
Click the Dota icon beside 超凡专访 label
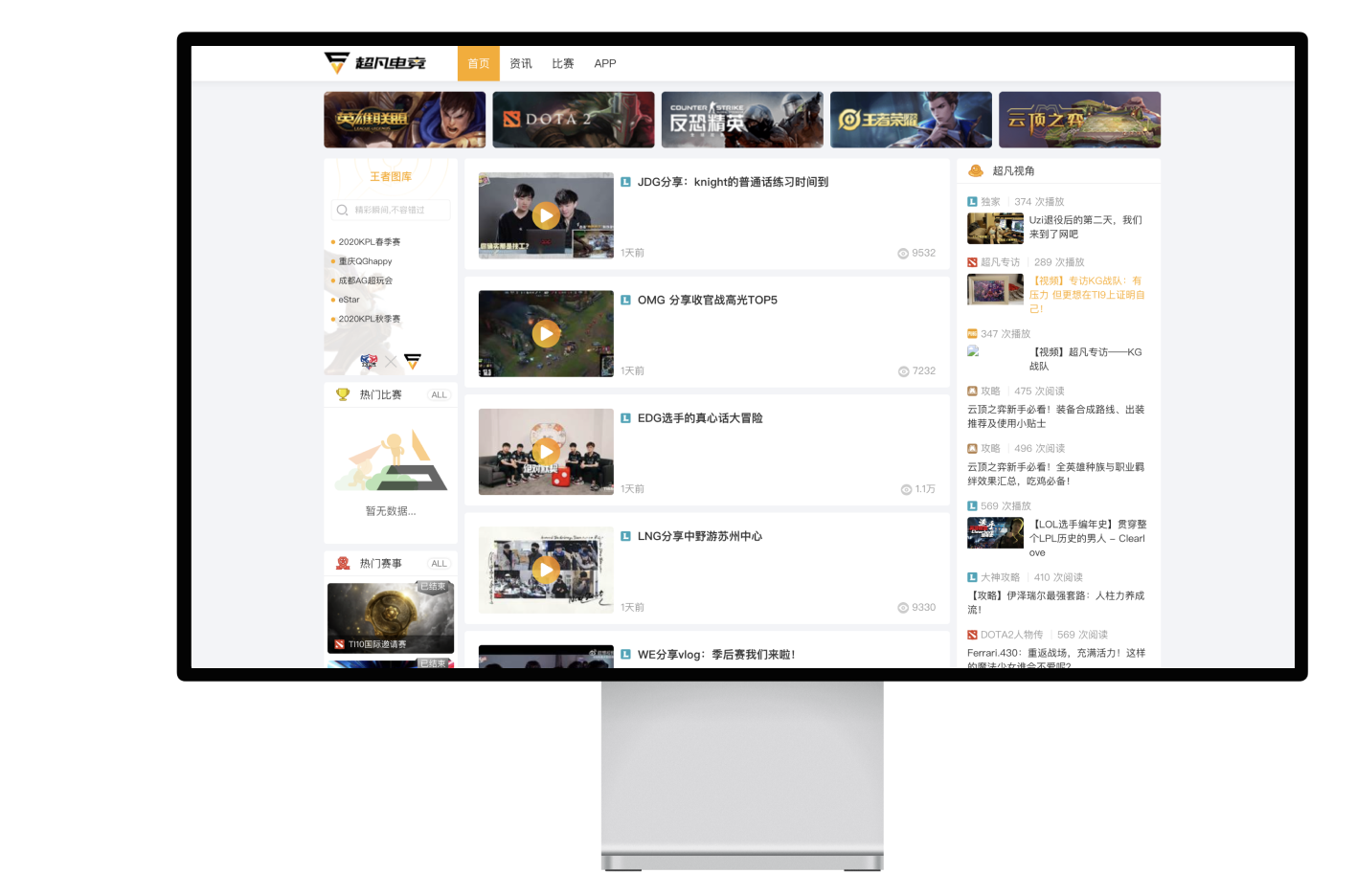point(972,262)
